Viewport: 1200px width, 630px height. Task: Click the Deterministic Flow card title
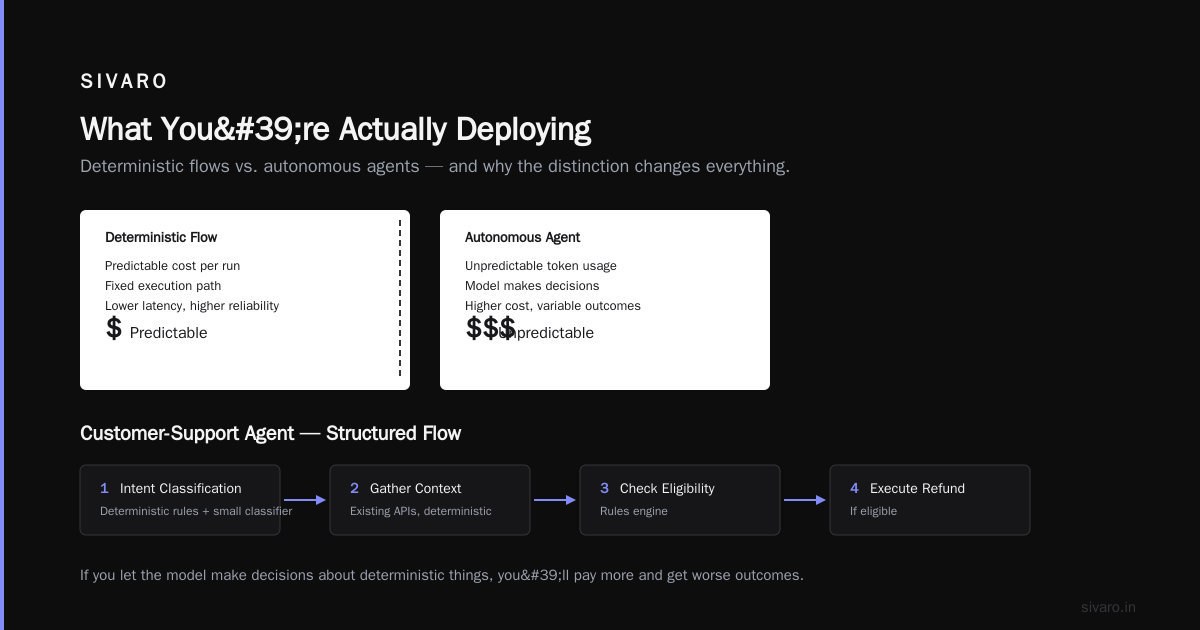click(161, 237)
